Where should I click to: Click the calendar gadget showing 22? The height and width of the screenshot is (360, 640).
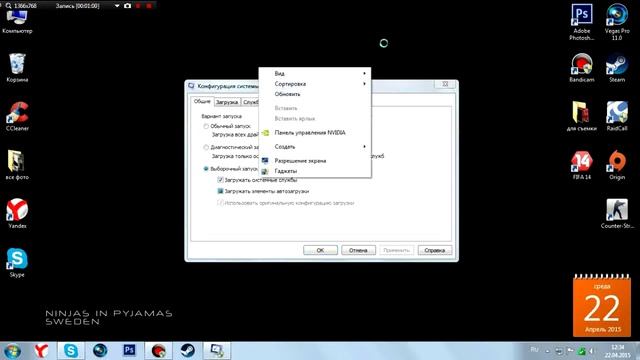coord(602,306)
